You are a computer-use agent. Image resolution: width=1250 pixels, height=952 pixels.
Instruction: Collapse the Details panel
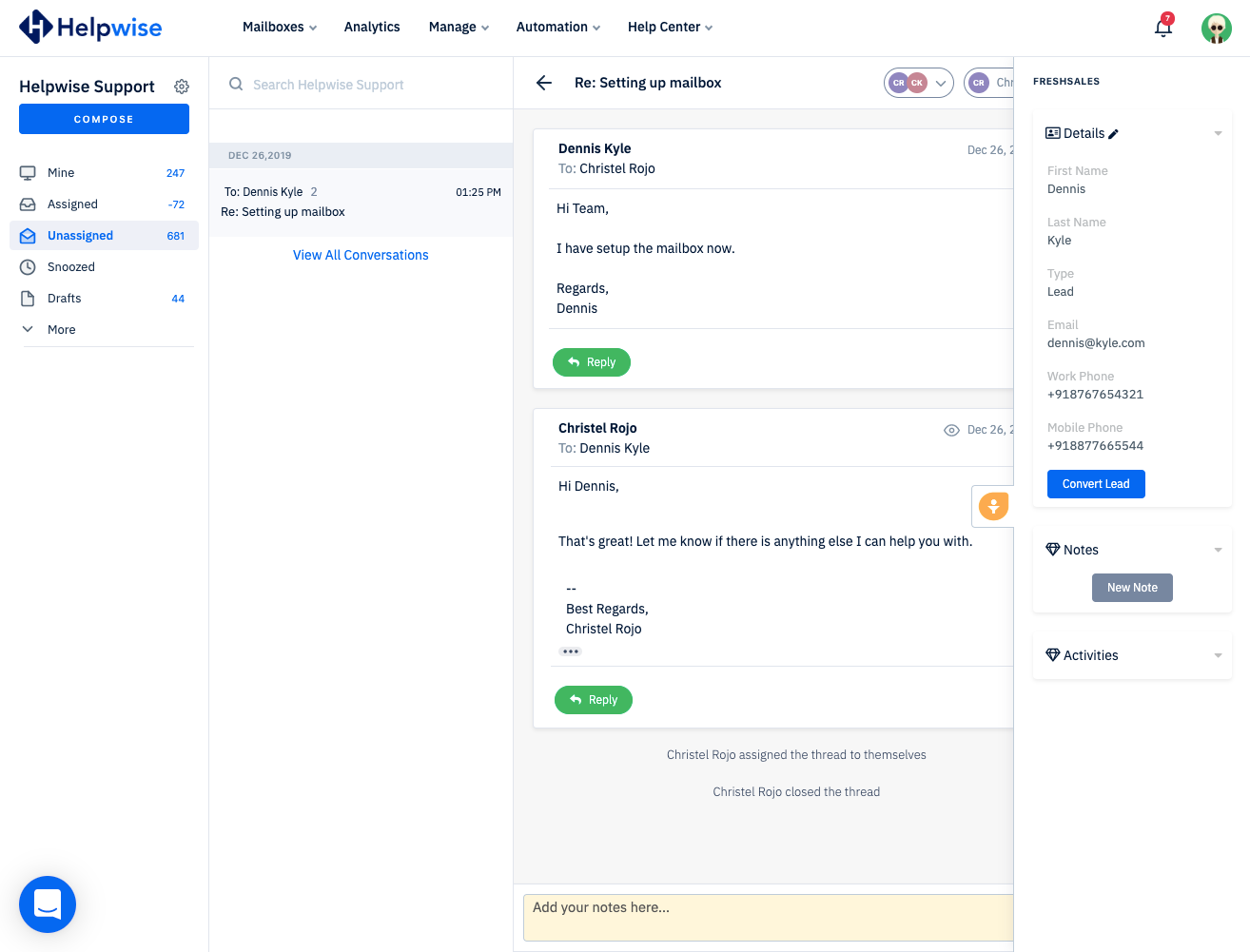coord(1218,133)
